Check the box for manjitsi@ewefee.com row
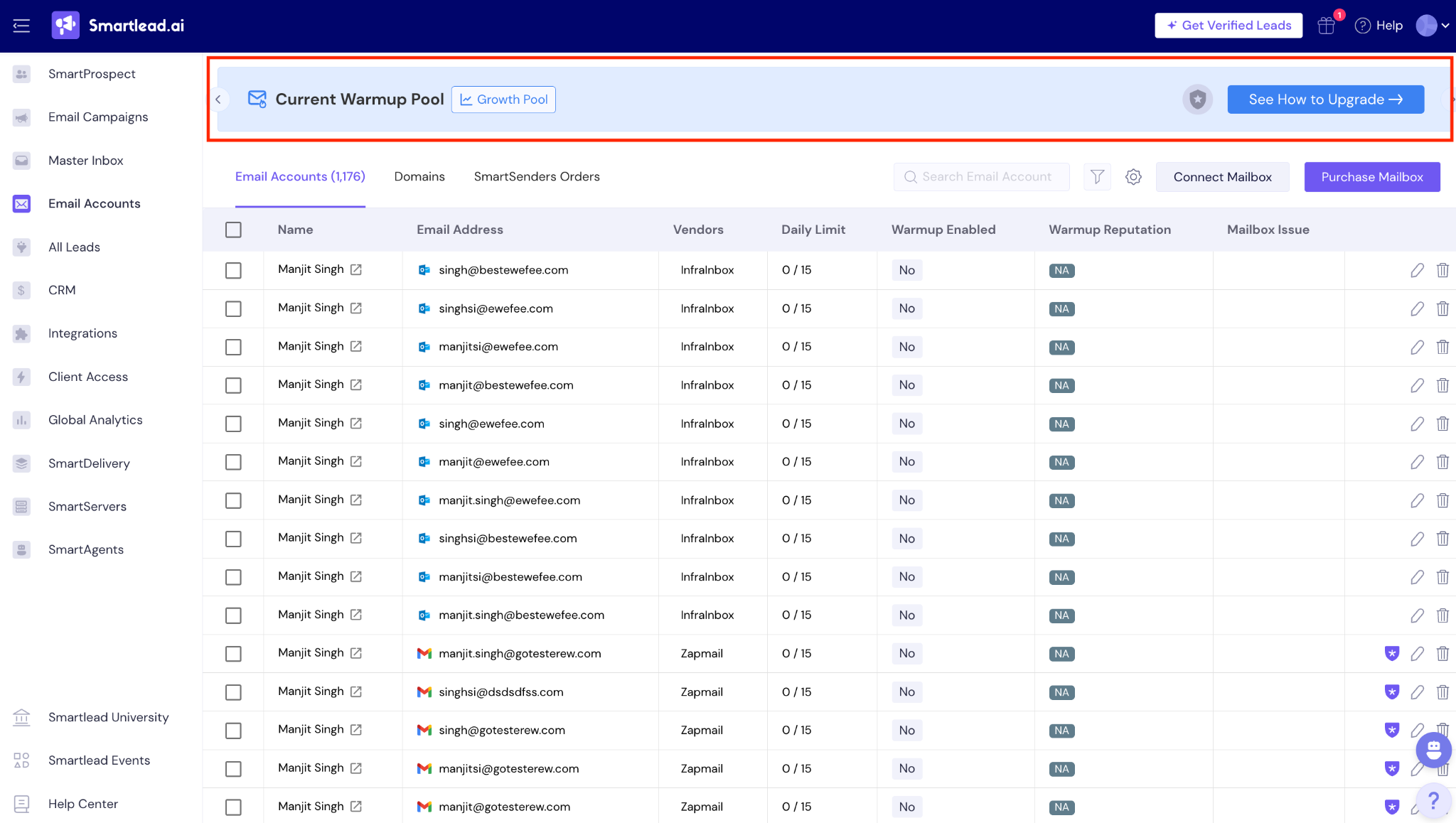 click(x=233, y=347)
